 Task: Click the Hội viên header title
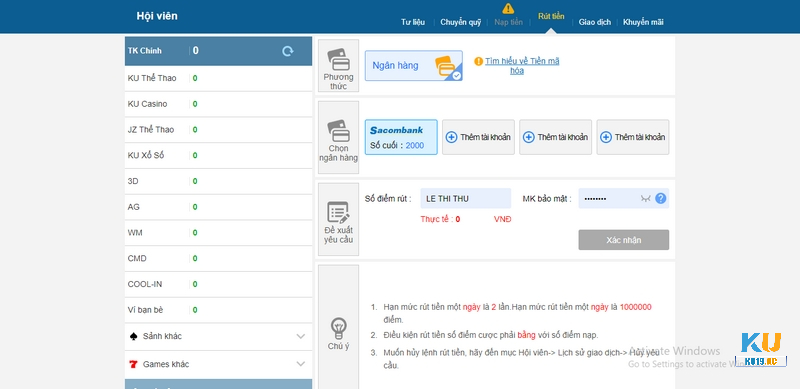coord(157,16)
